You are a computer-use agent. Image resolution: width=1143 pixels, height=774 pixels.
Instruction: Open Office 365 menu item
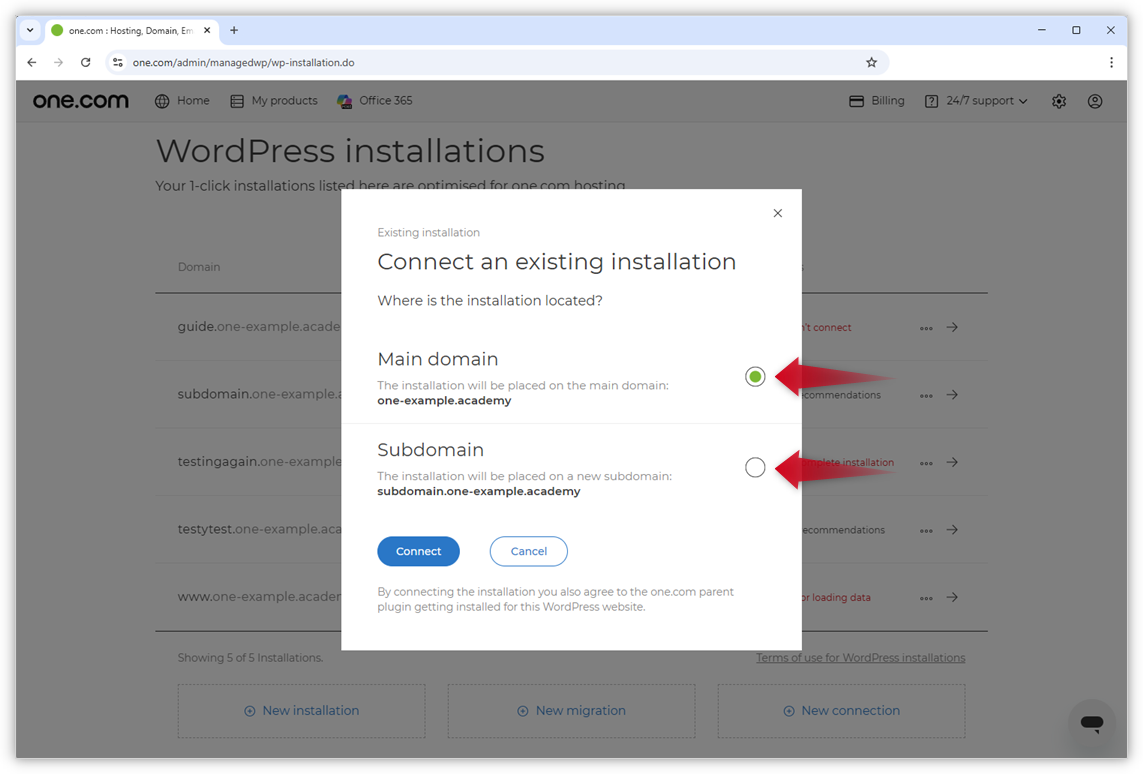point(375,101)
